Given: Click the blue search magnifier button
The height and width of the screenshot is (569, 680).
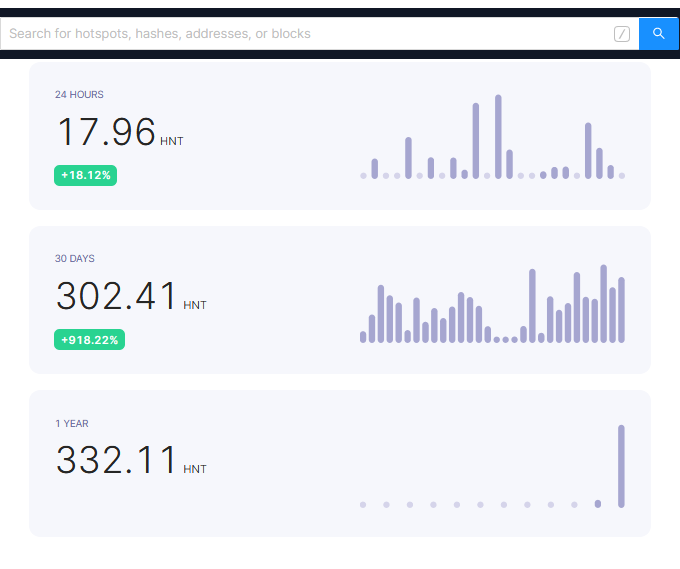Looking at the screenshot, I should [658, 34].
